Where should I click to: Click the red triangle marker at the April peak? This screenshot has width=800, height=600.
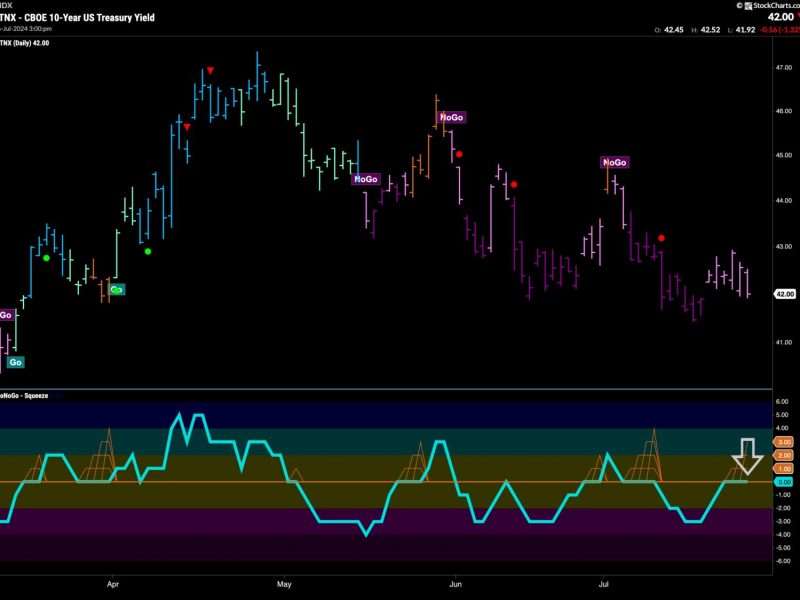coord(210,70)
